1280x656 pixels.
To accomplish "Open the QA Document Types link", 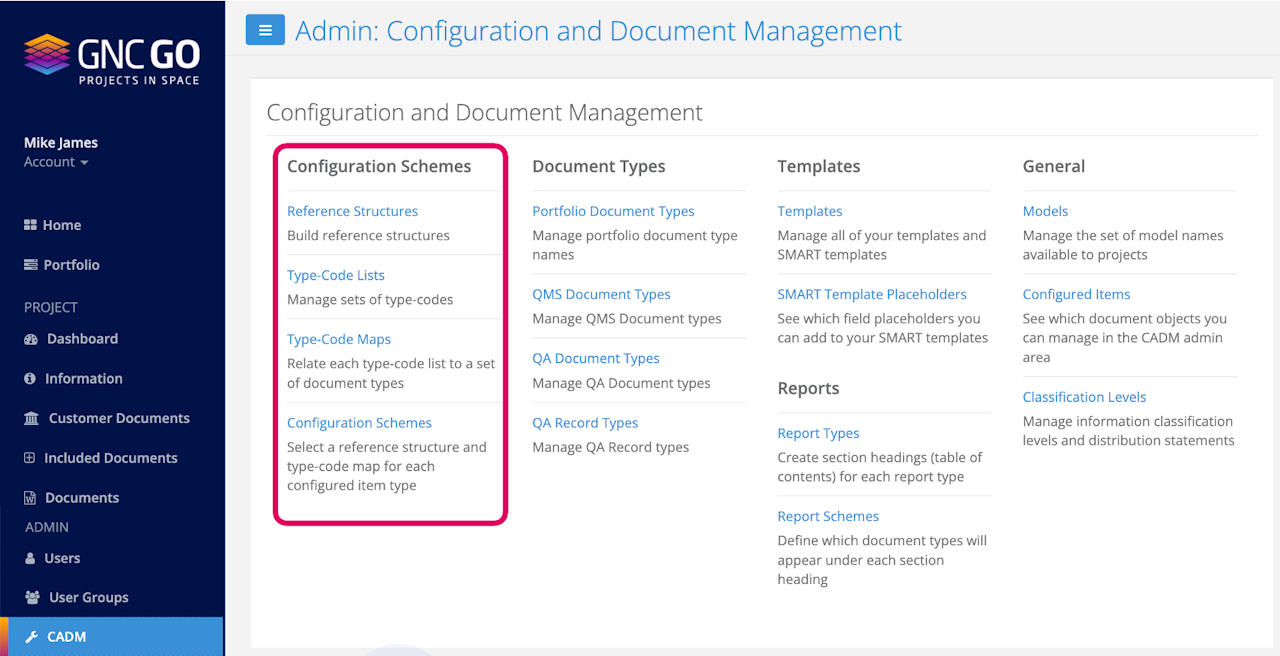I will pyautogui.click(x=596, y=358).
